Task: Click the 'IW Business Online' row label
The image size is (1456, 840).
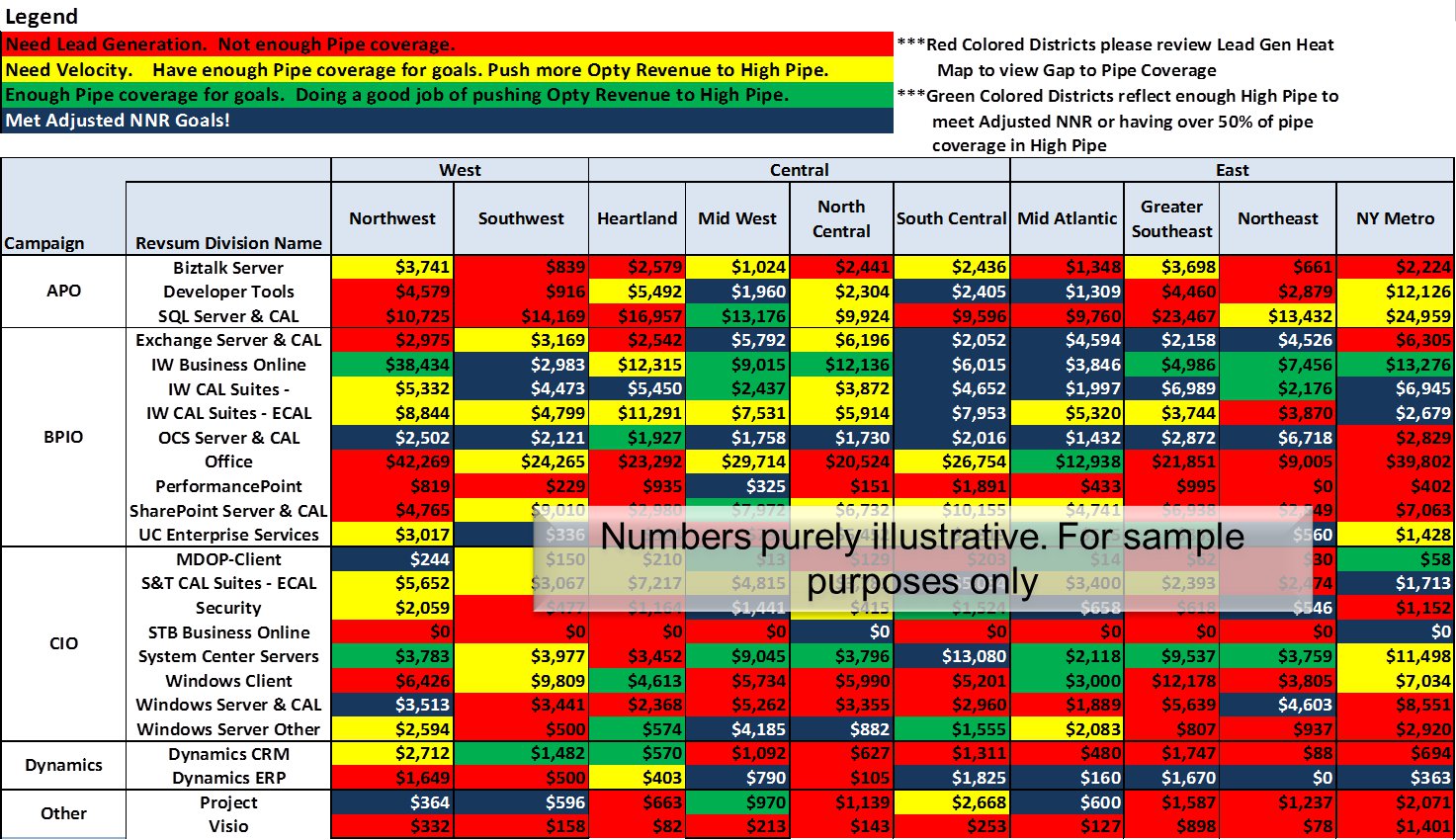Action: pos(228,365)
